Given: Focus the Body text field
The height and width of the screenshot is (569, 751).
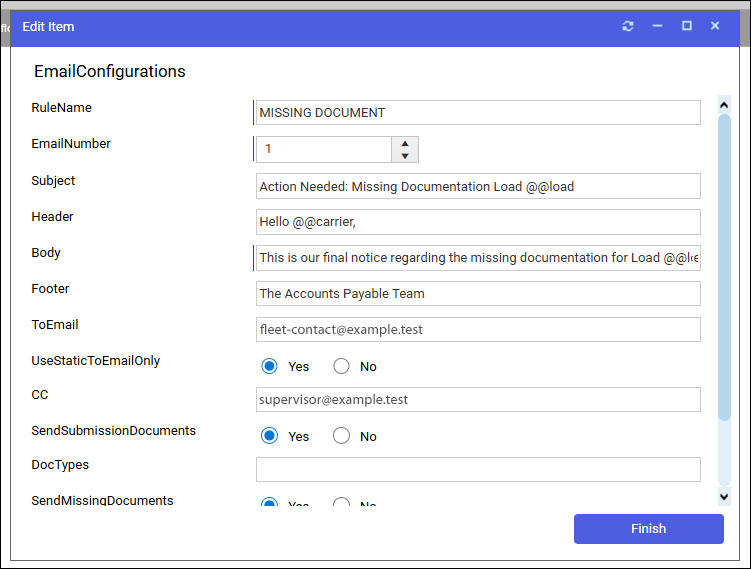Looking at the screenshot, I should (478, 258).
